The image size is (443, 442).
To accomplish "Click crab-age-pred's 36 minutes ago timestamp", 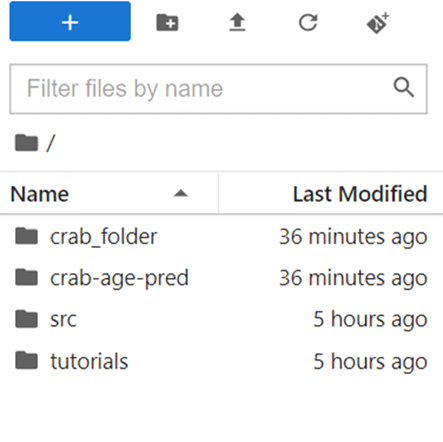I will point(353,278).
